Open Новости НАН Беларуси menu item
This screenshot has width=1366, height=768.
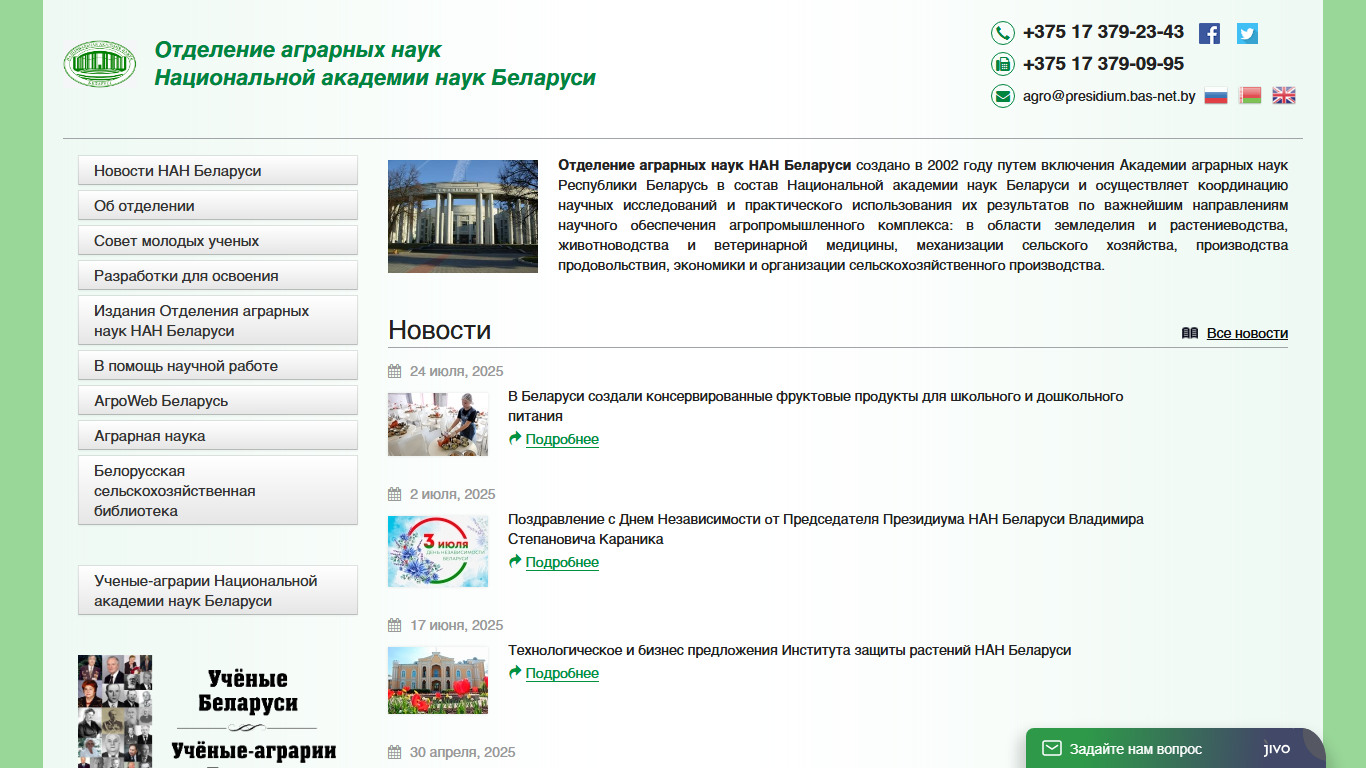[x=218, y=170]
